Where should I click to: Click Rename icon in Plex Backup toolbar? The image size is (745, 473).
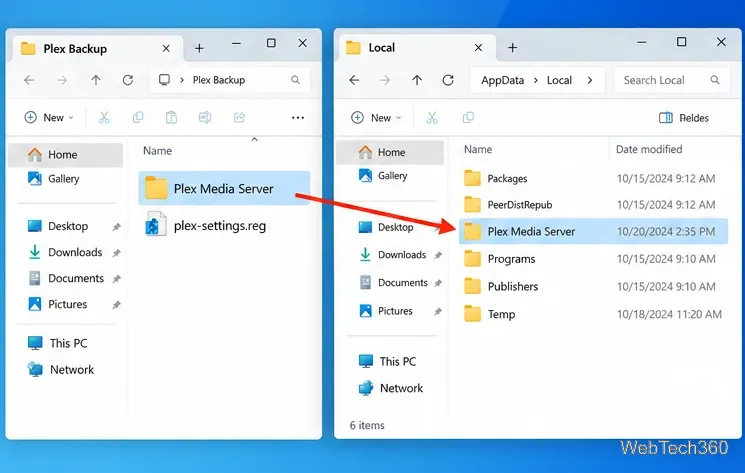pos(205,117)
